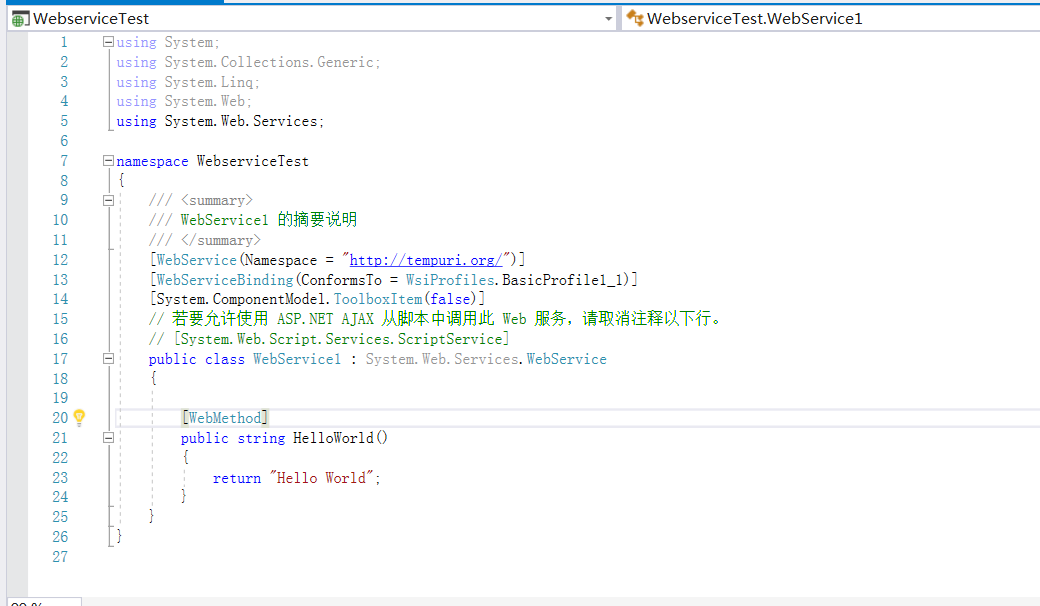Click the WebserviceTest project icon
Image resolution: width=1040 pixels, height=606 pixels.
point(21,19)
